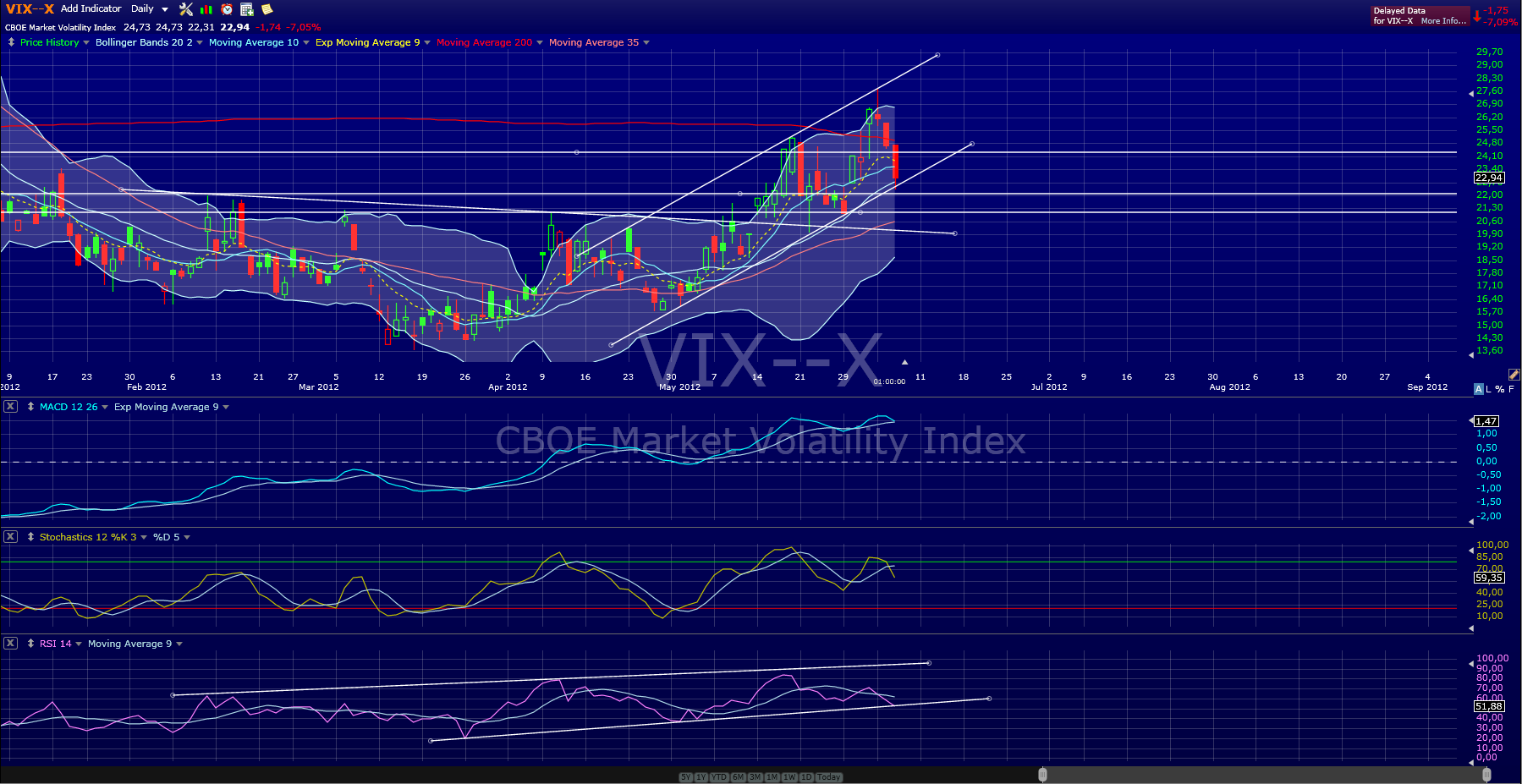
Task: Close the MACD indicator panel
Action: 10,407
